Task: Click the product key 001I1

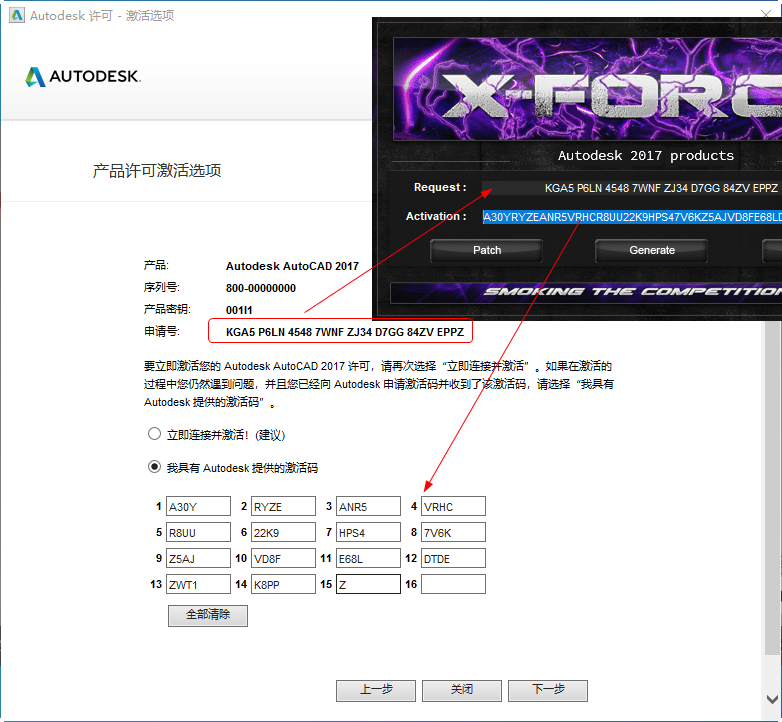Action: click(x=239, y=310)
